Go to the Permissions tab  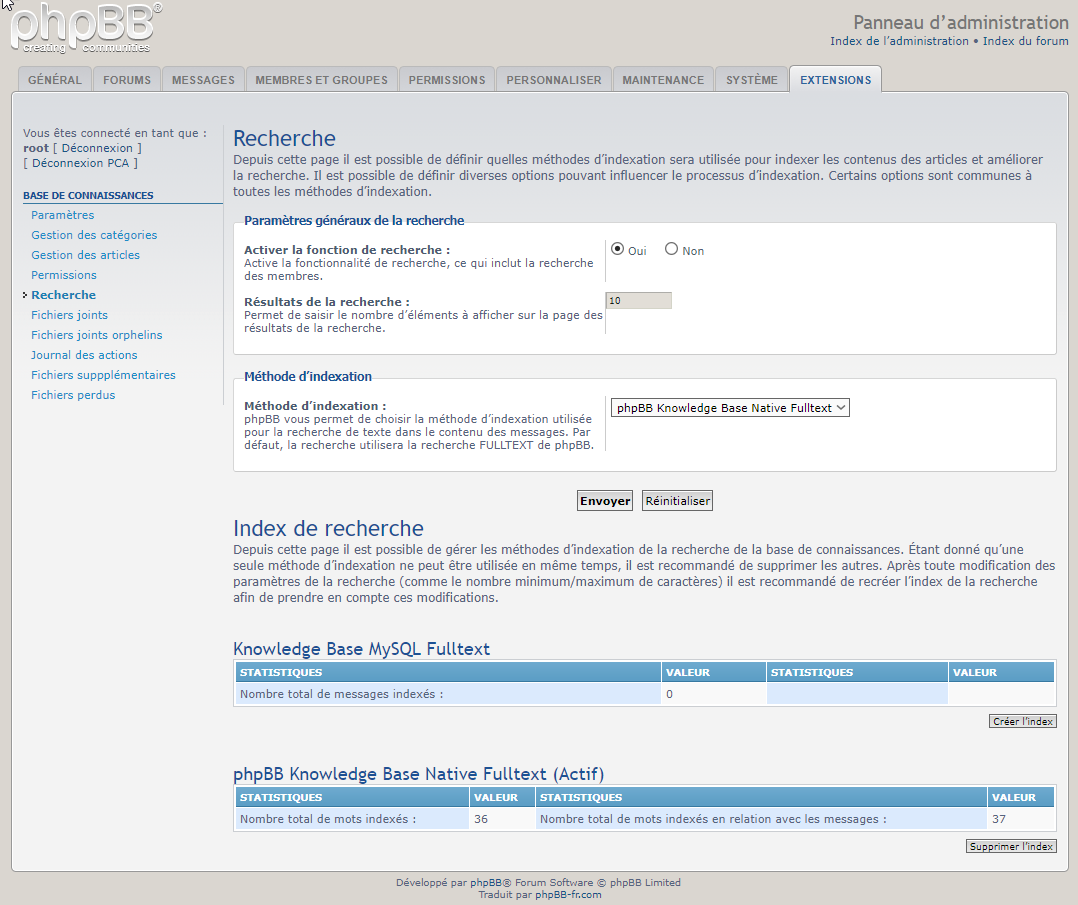[447, 80]
